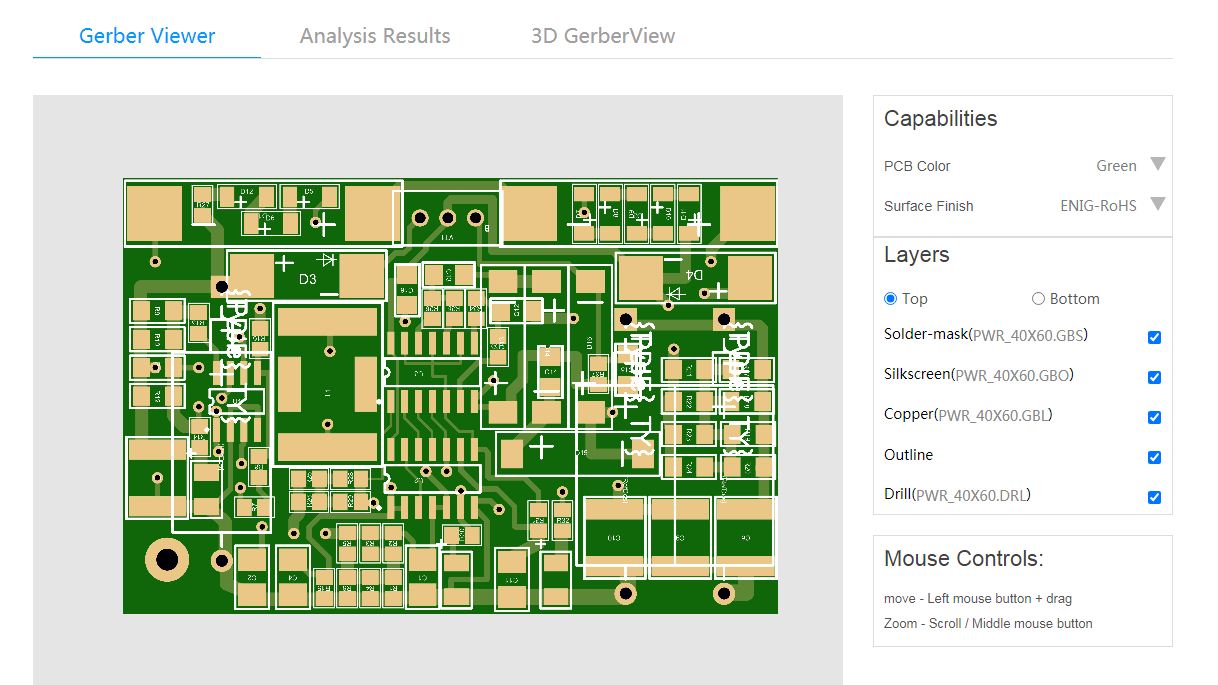This screenshot has width=1218, height=685.
Task: Expand the PCB Color dropdown arrow
Action: (1157, 165)
